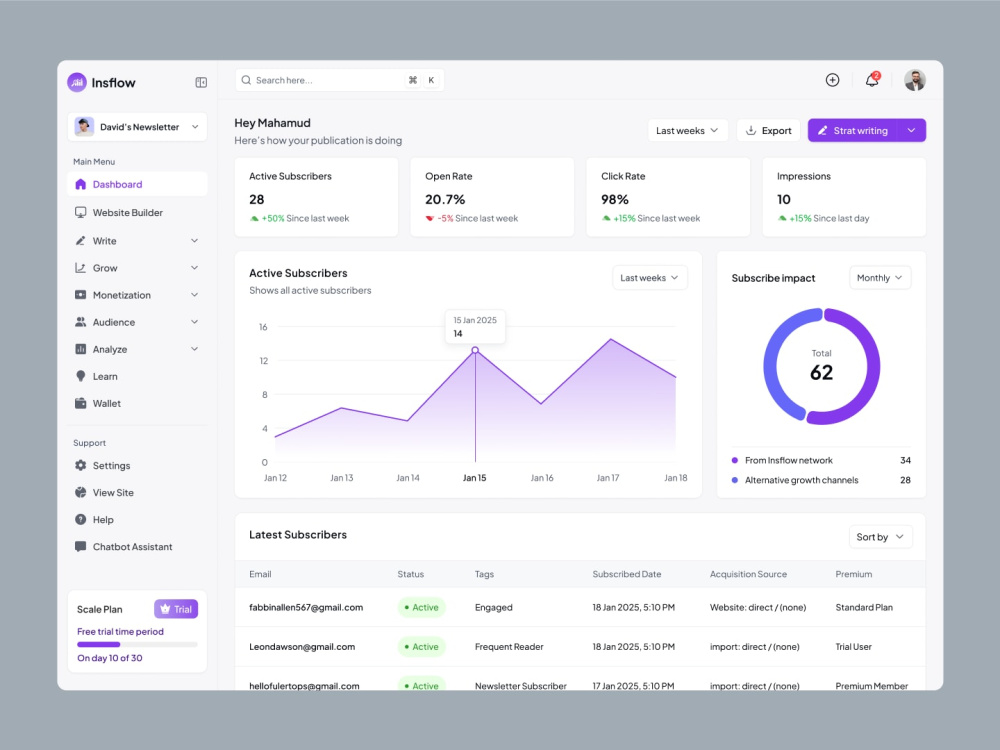Select Dashboard in Main Menu
The width and height of the screenshot is (1000, 750).
pyautogui.click(x=137, y=184)
